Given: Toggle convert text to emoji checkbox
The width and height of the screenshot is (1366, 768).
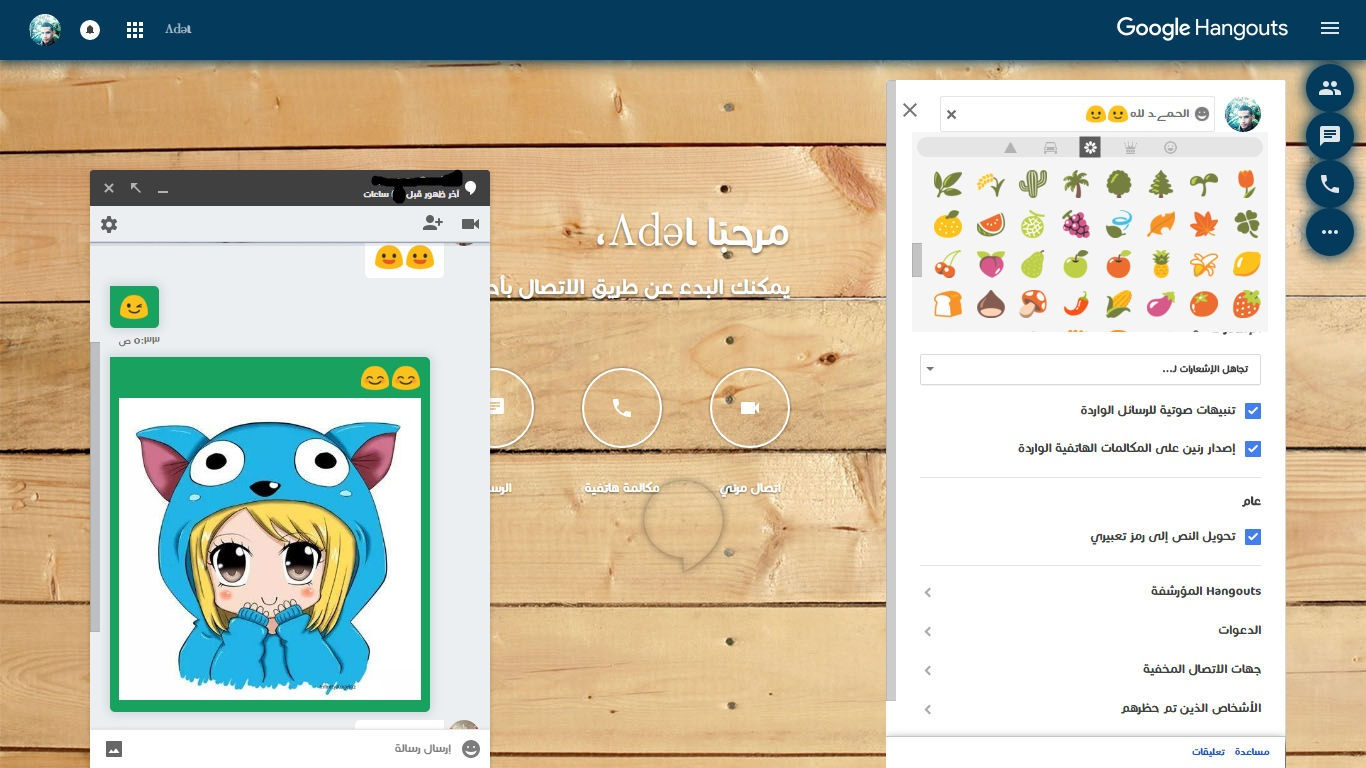Looking at the screenshot, I should [1253, 537].
